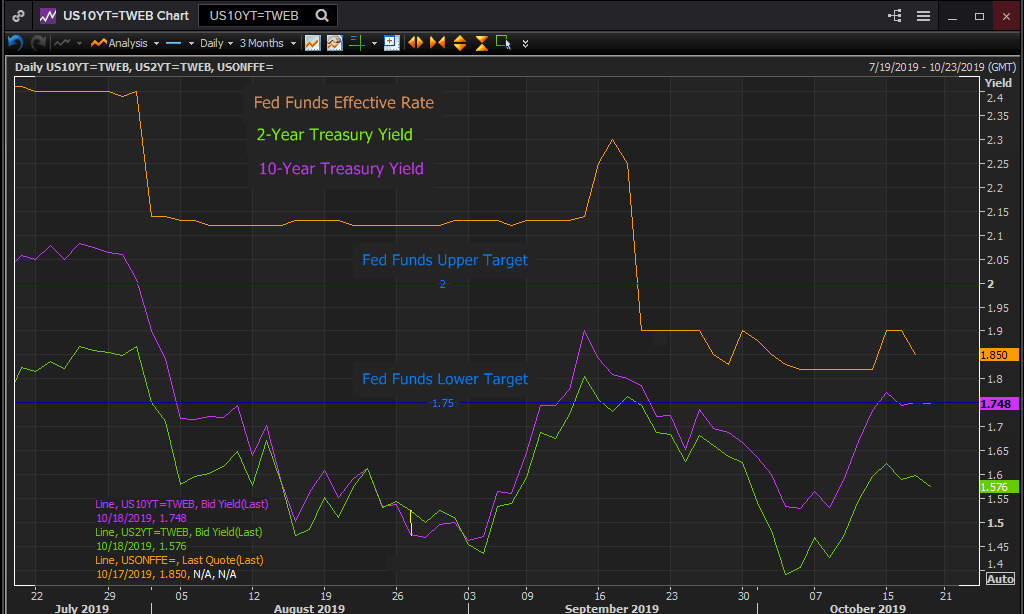Image resolution: width=1024 pixels, height=614 pixels.
Task: Click the green crosshair cursor tool
Action: [x=357, y=43]
